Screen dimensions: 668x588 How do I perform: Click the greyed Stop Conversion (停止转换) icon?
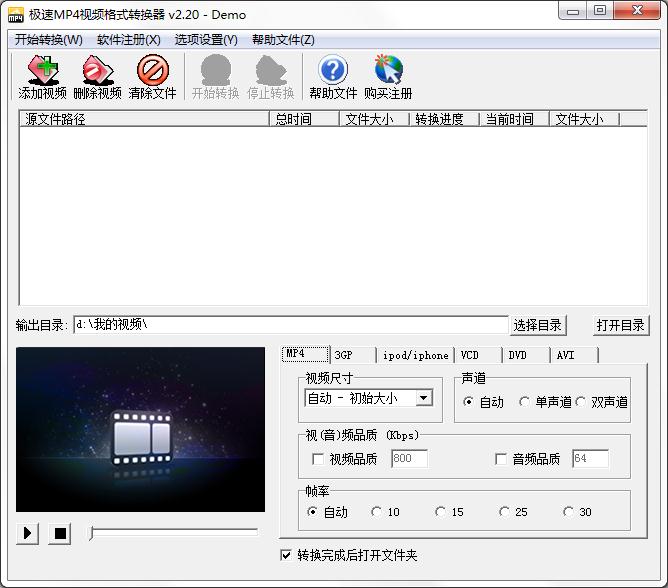point(271,69)
